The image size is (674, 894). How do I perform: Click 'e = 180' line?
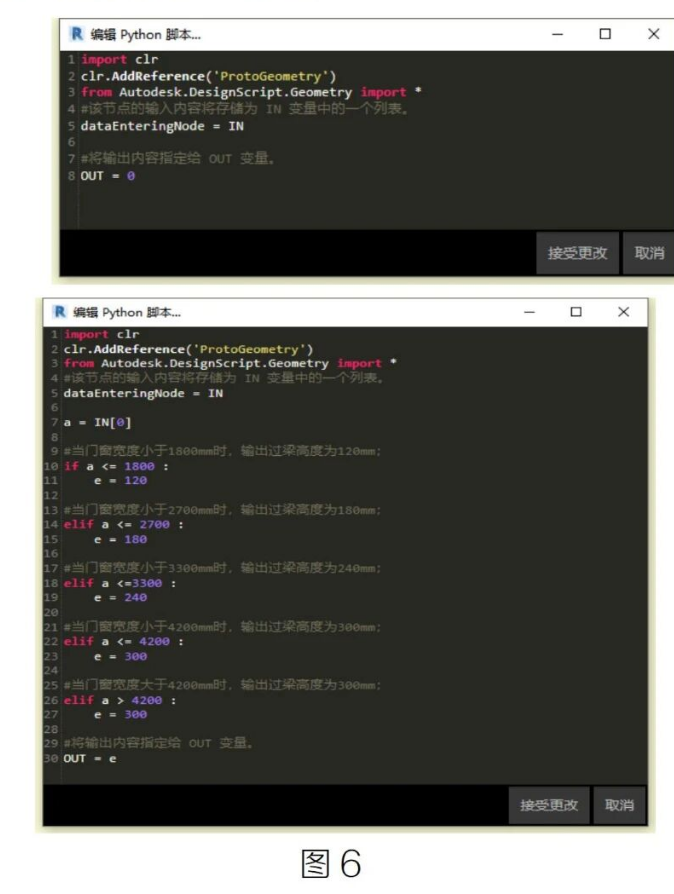pyautogui.click(x=120, y=539)
